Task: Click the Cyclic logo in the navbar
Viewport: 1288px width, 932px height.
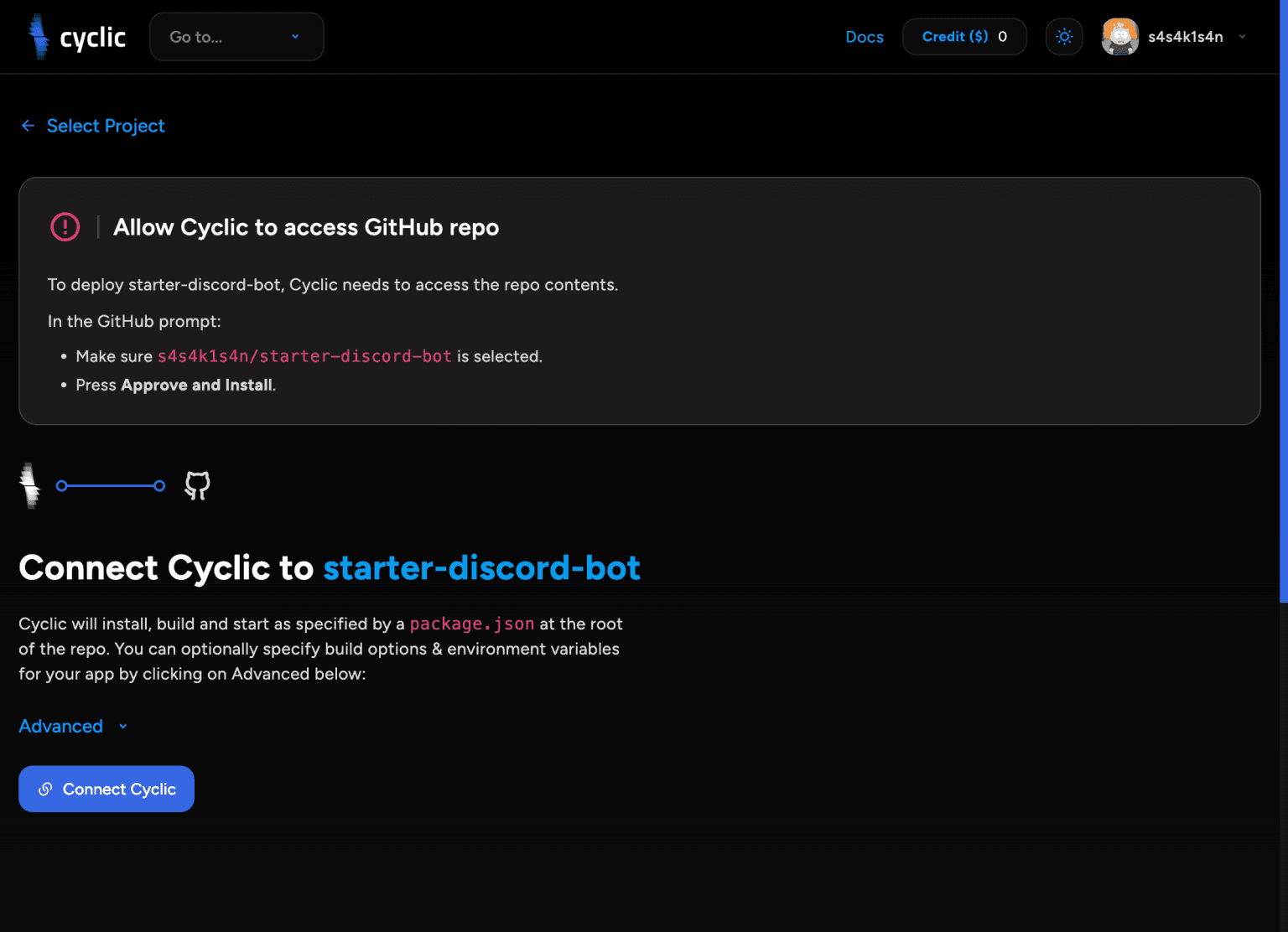Action: [75, 36]
